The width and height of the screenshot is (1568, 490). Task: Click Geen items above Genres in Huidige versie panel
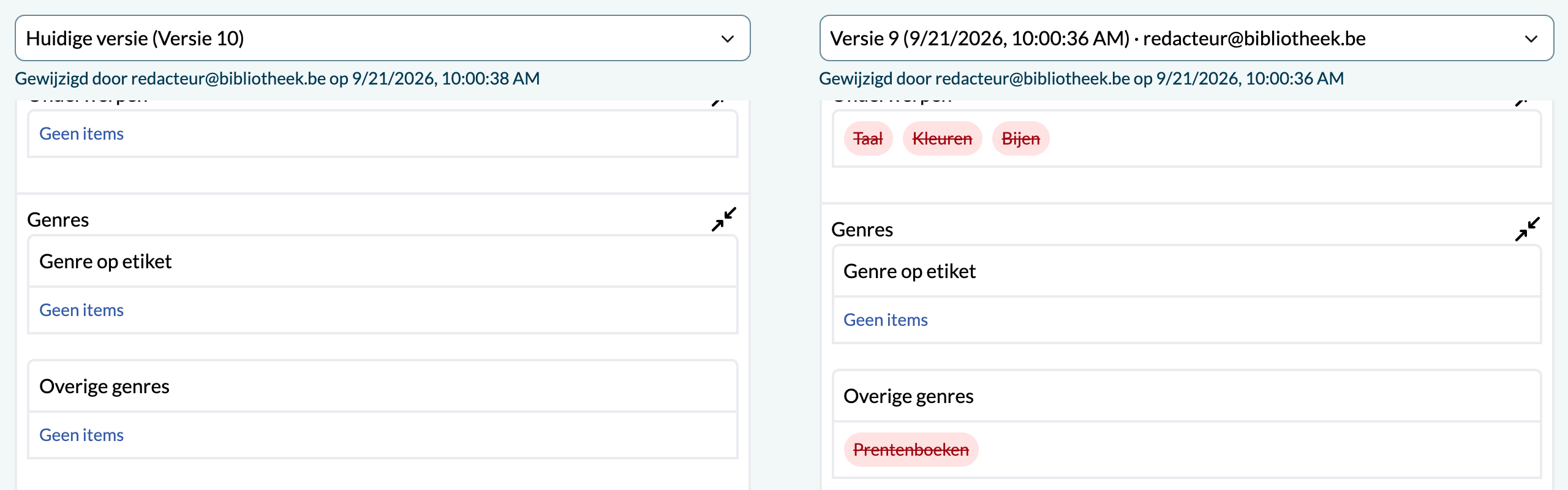point(81,134)
